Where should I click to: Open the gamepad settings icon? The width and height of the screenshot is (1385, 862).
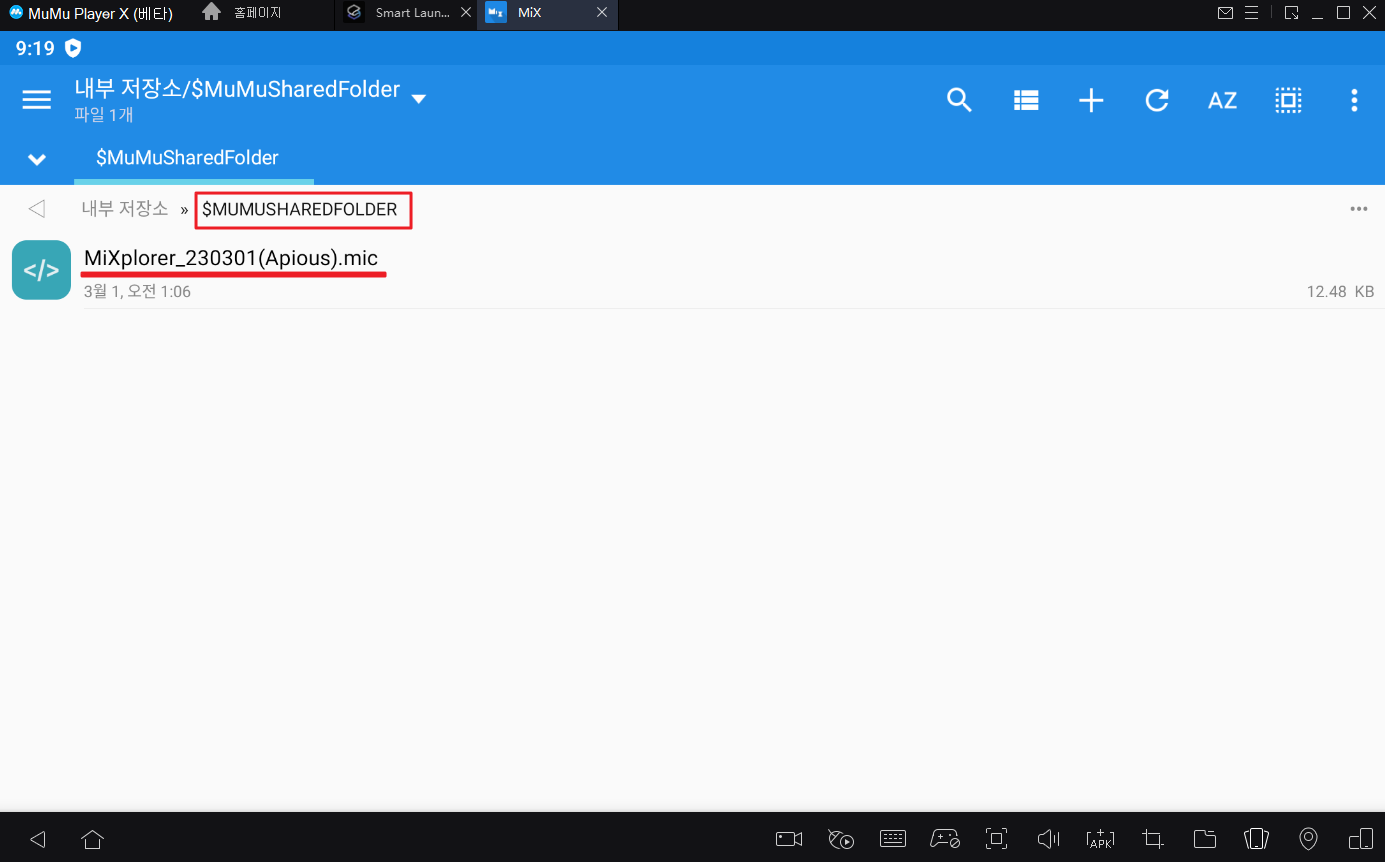945,839
